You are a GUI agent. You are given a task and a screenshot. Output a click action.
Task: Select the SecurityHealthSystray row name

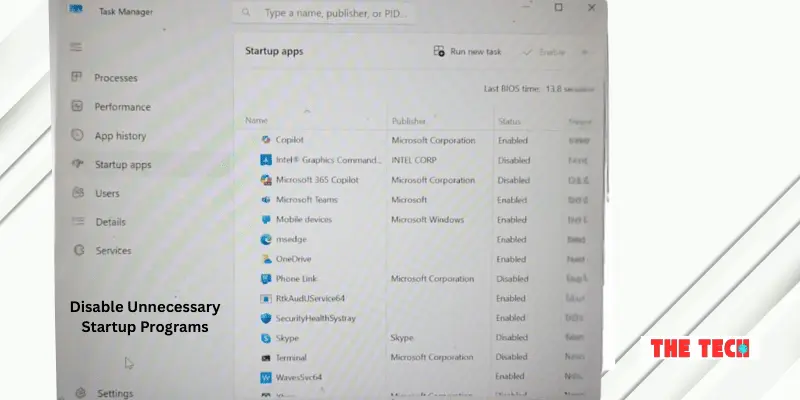point(316,318)
